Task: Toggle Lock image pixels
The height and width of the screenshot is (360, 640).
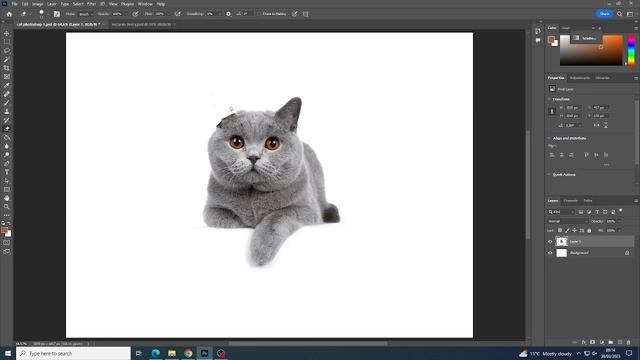Action: [567, 231]
